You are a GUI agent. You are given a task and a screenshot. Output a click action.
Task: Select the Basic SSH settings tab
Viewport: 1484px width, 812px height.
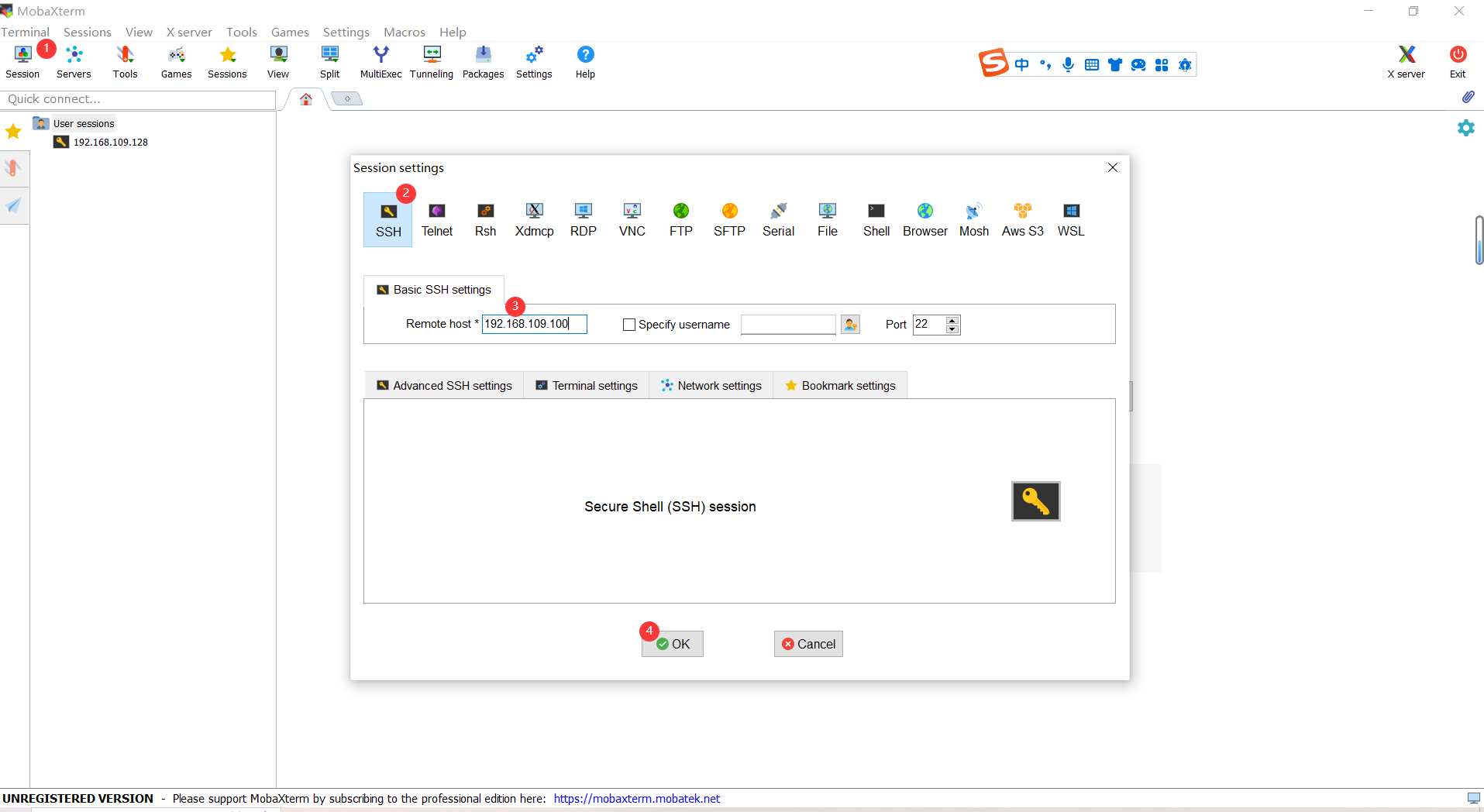[x=434, y=290]
